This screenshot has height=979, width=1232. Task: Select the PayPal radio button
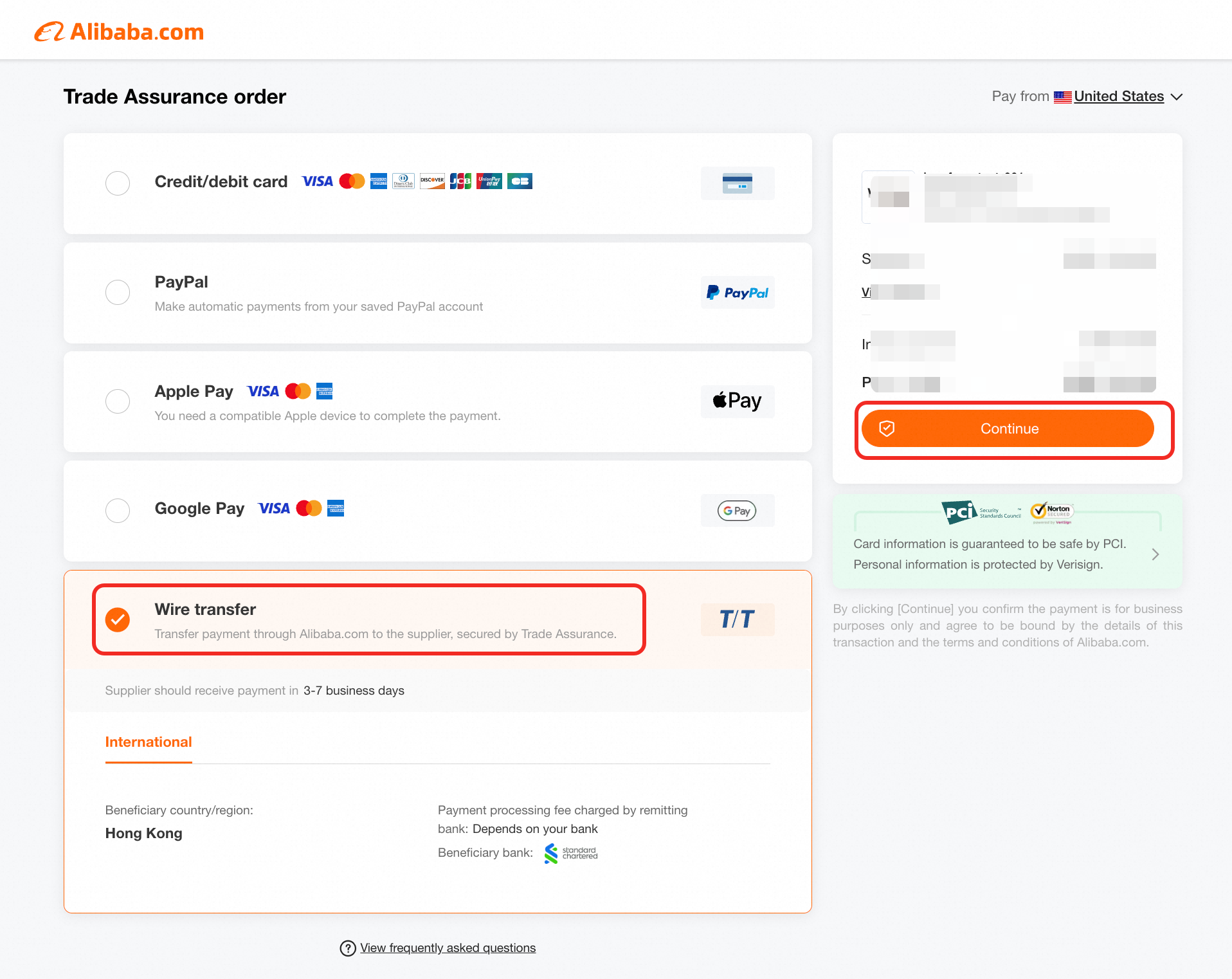118,293
